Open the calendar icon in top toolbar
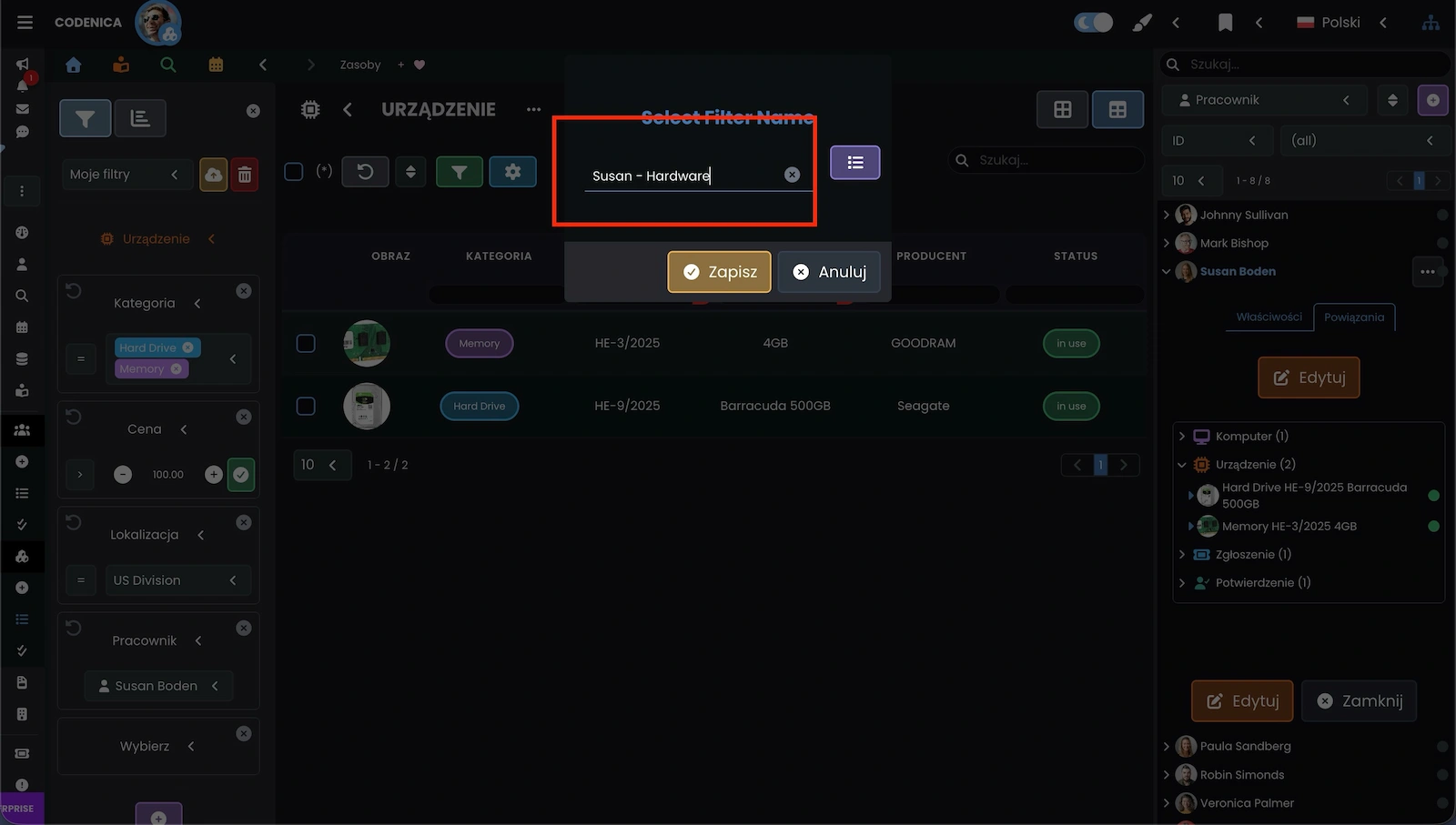1456x825 pixels. [x=216, y=65]
